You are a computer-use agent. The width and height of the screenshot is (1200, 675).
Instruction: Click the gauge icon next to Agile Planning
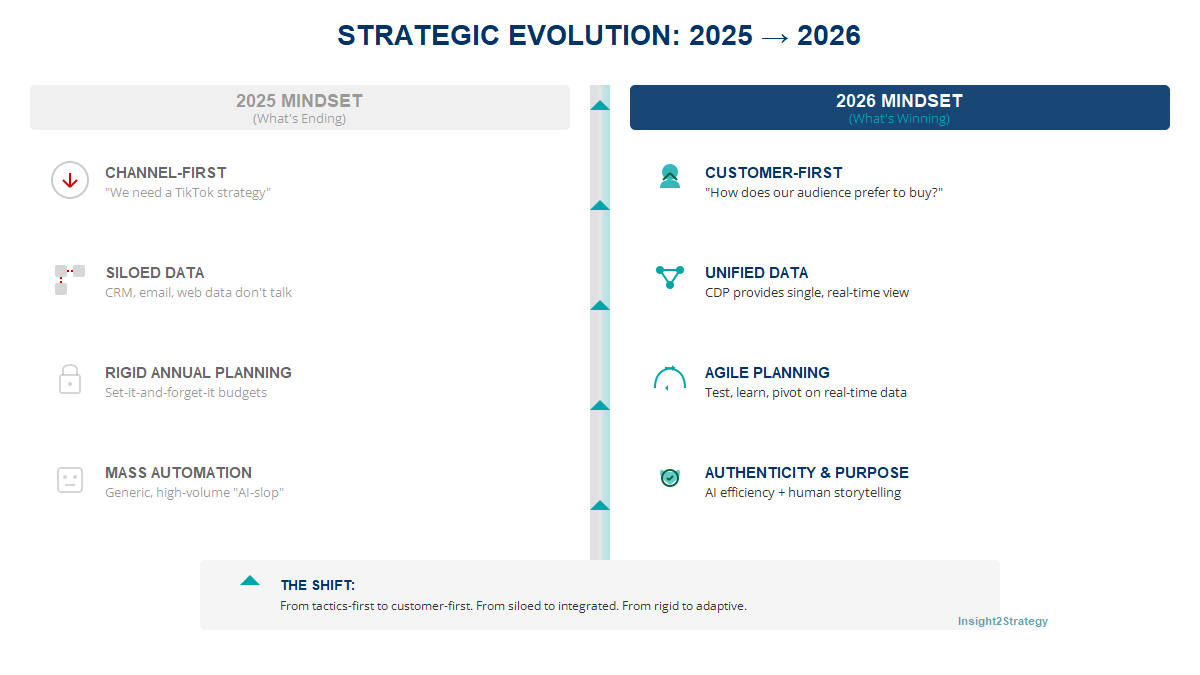coord(670,379)
